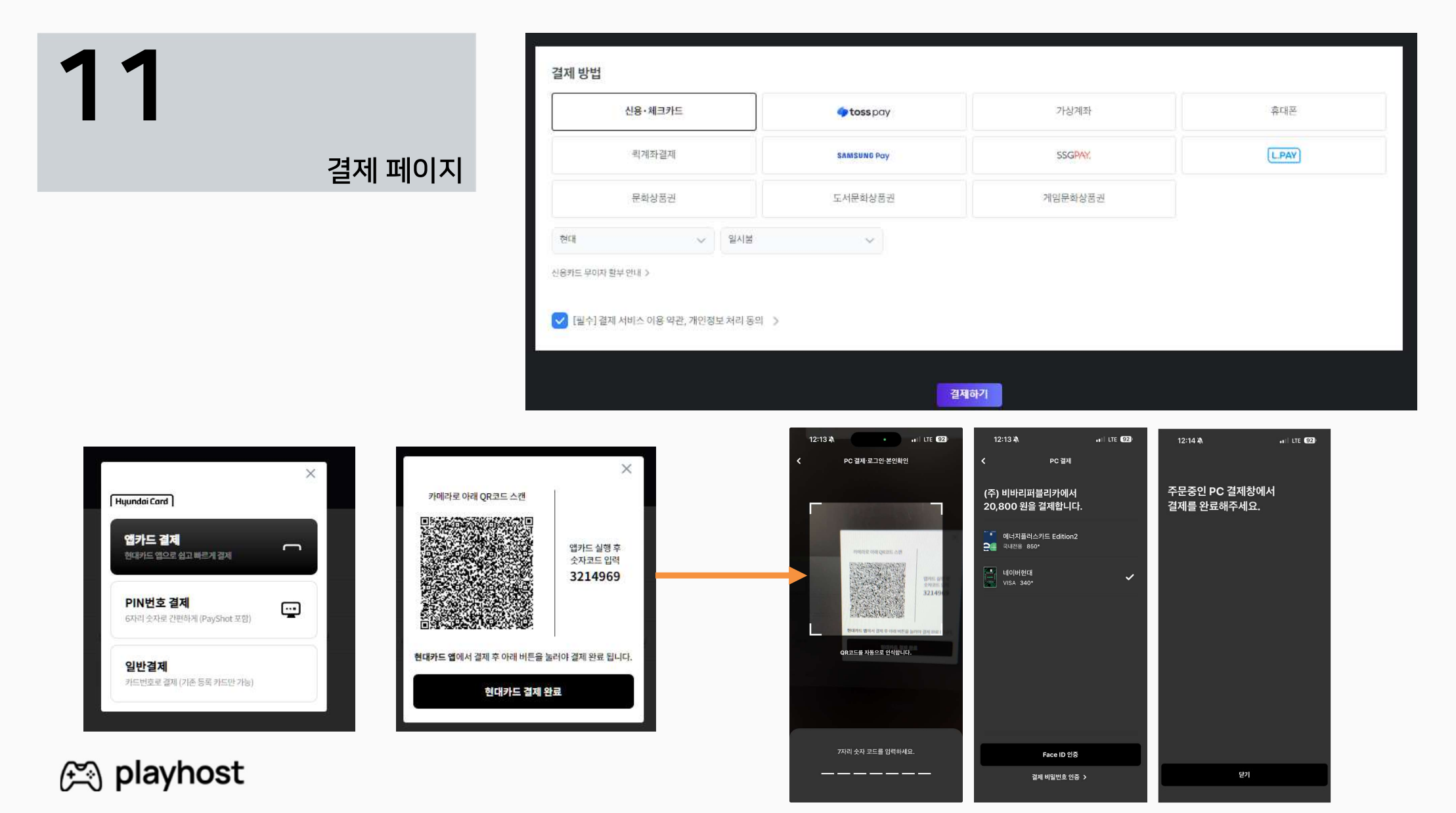1456x813 pixels.
Task: Select the 가상계좌 payment tab
Action: [x=1073, y=112]
